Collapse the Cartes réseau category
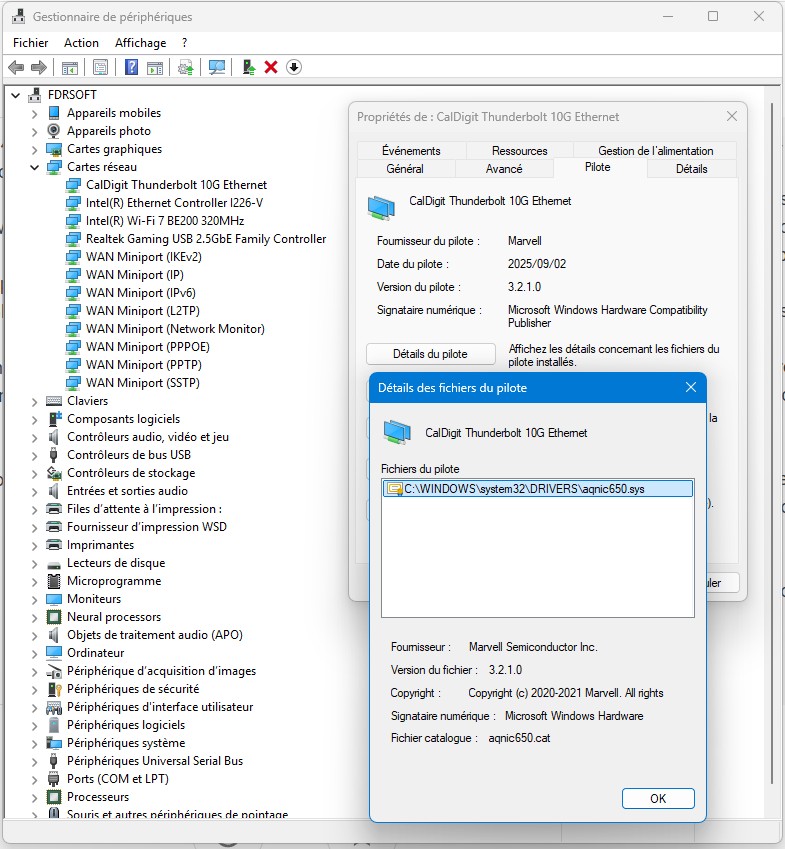The width and height of the screenshot is (785, 849). 34,167
